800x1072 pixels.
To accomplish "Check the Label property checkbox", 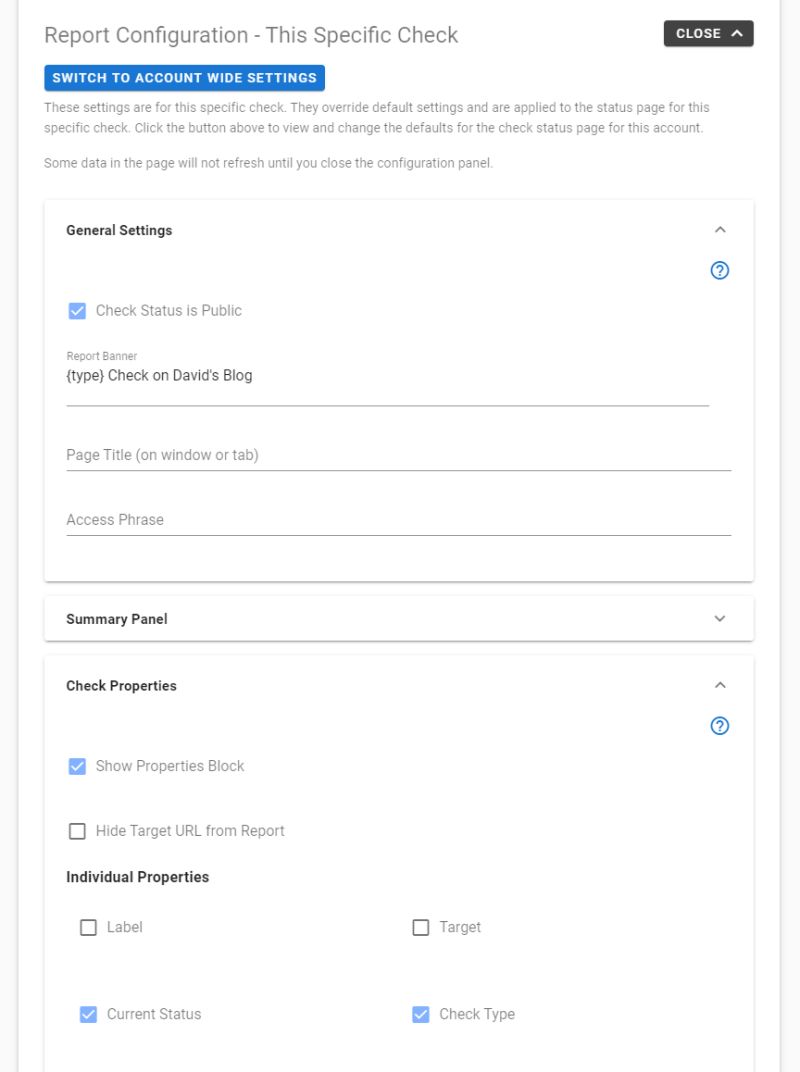I will [88, 927].
